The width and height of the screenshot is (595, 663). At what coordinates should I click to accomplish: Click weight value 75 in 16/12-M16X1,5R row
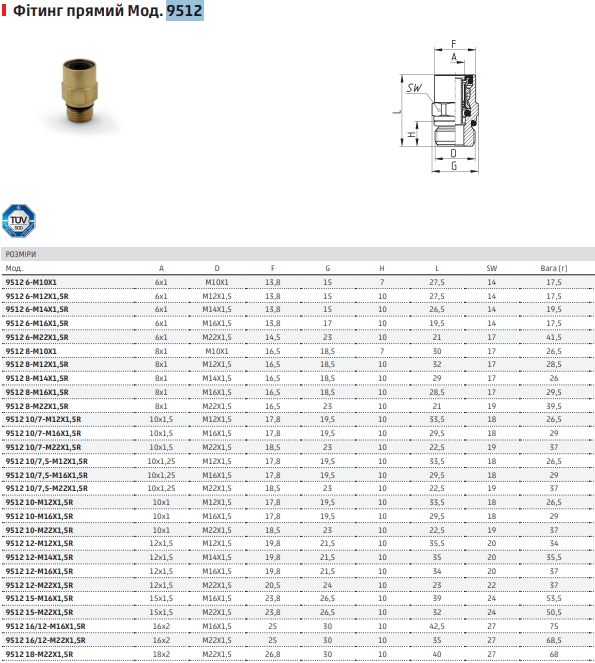[x=554, y=626]
